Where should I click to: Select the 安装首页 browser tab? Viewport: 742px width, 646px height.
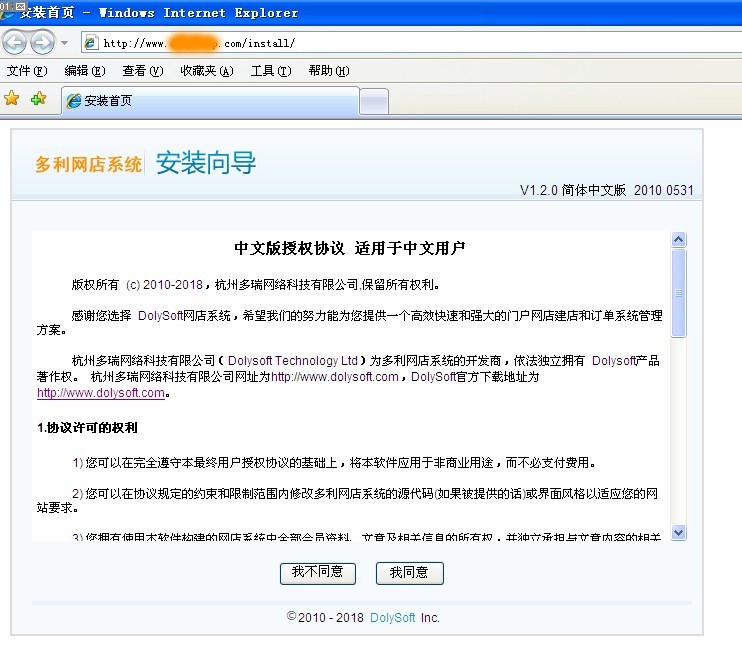[210, 100]
